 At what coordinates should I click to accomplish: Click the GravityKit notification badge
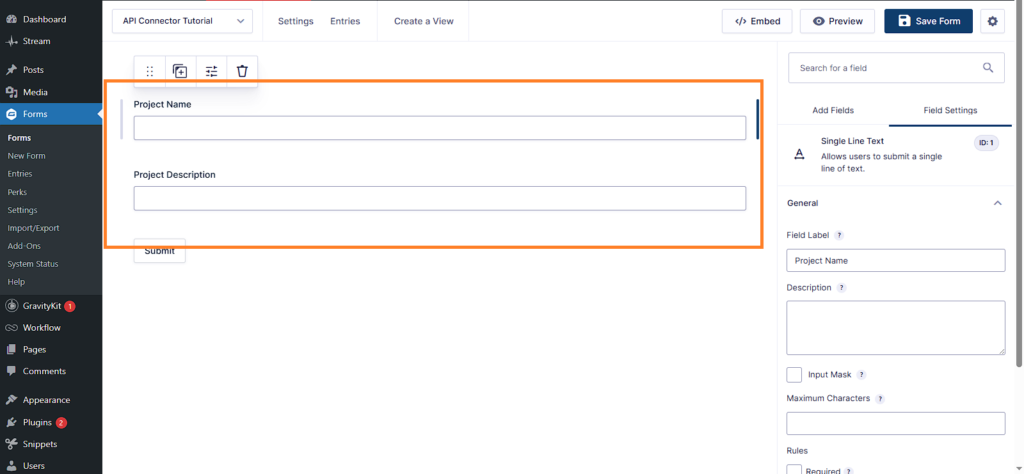click(x=70, y=306)
